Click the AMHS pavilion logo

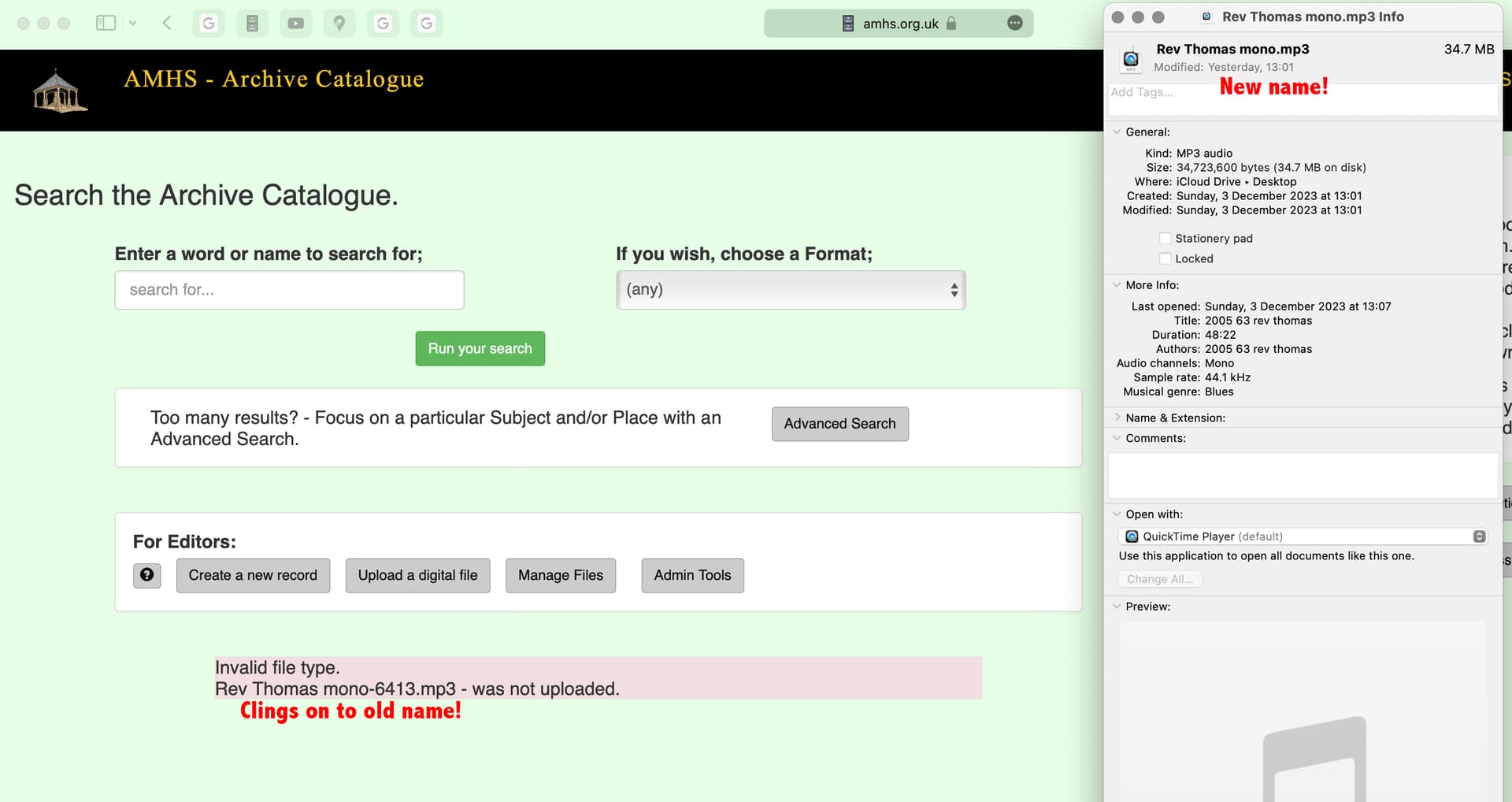pyautogui.click(x=60, y=91)
